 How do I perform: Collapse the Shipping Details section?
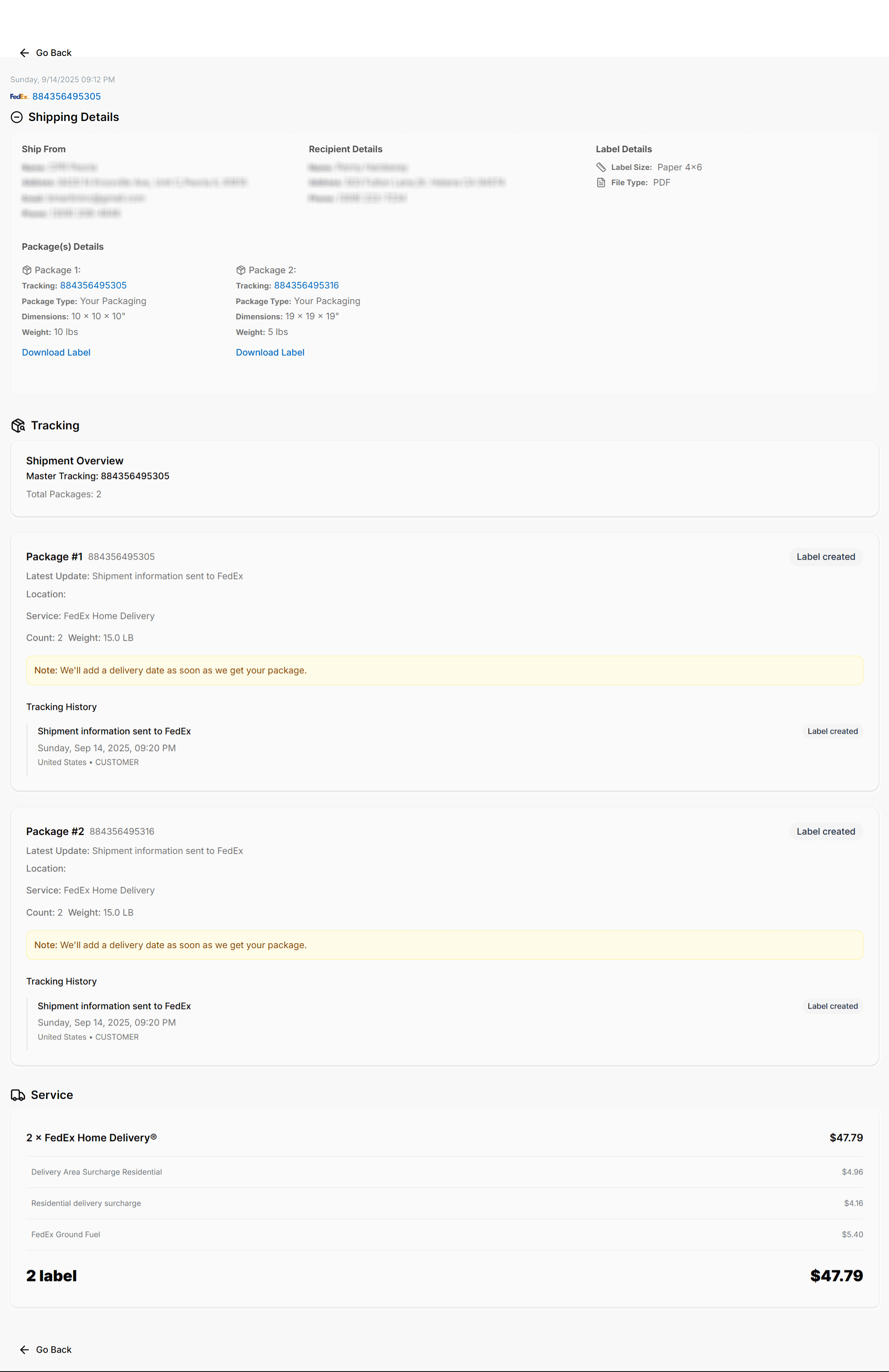17,117
